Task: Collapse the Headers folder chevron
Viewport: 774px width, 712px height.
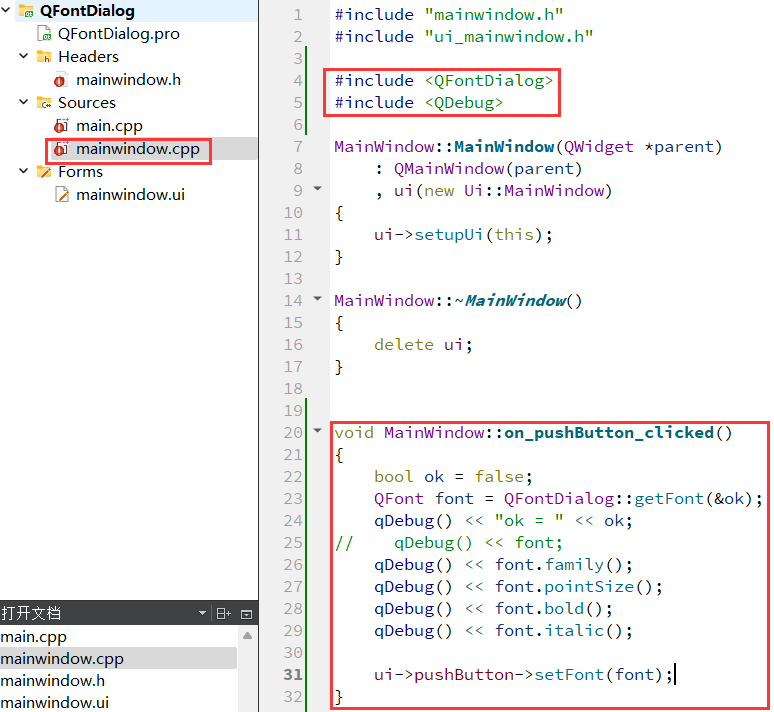Action: click(24, 56)
